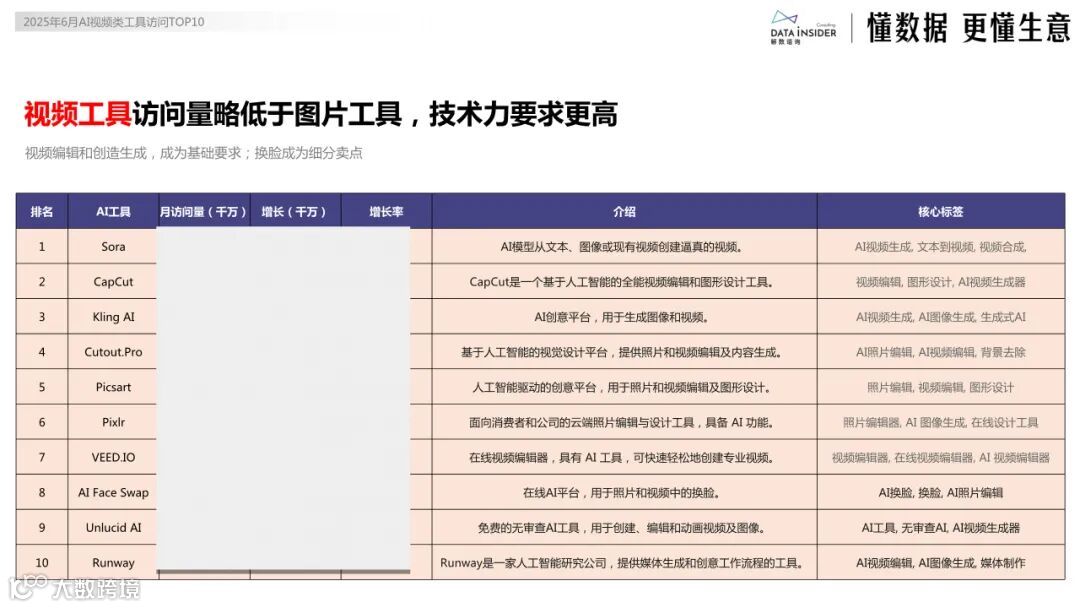Click rank number 9 cell
The height and width of the screenshot is (608, 1080).
pyautogui.click(x=42, y=527)
